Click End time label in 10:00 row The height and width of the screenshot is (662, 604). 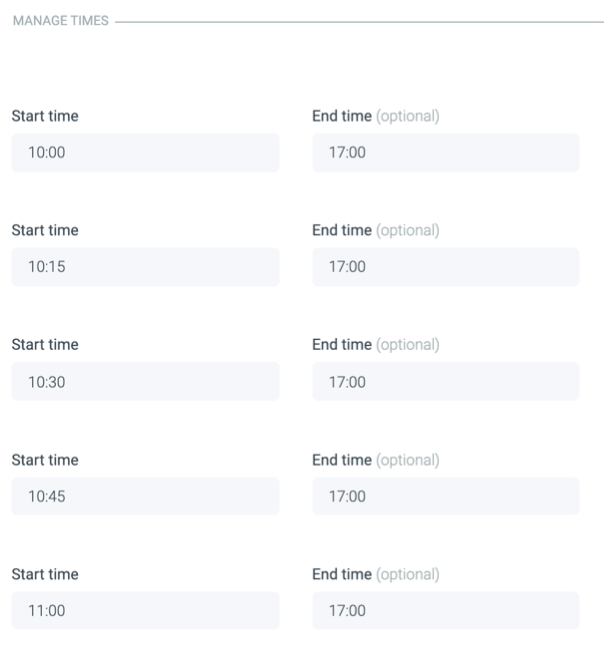342,116
